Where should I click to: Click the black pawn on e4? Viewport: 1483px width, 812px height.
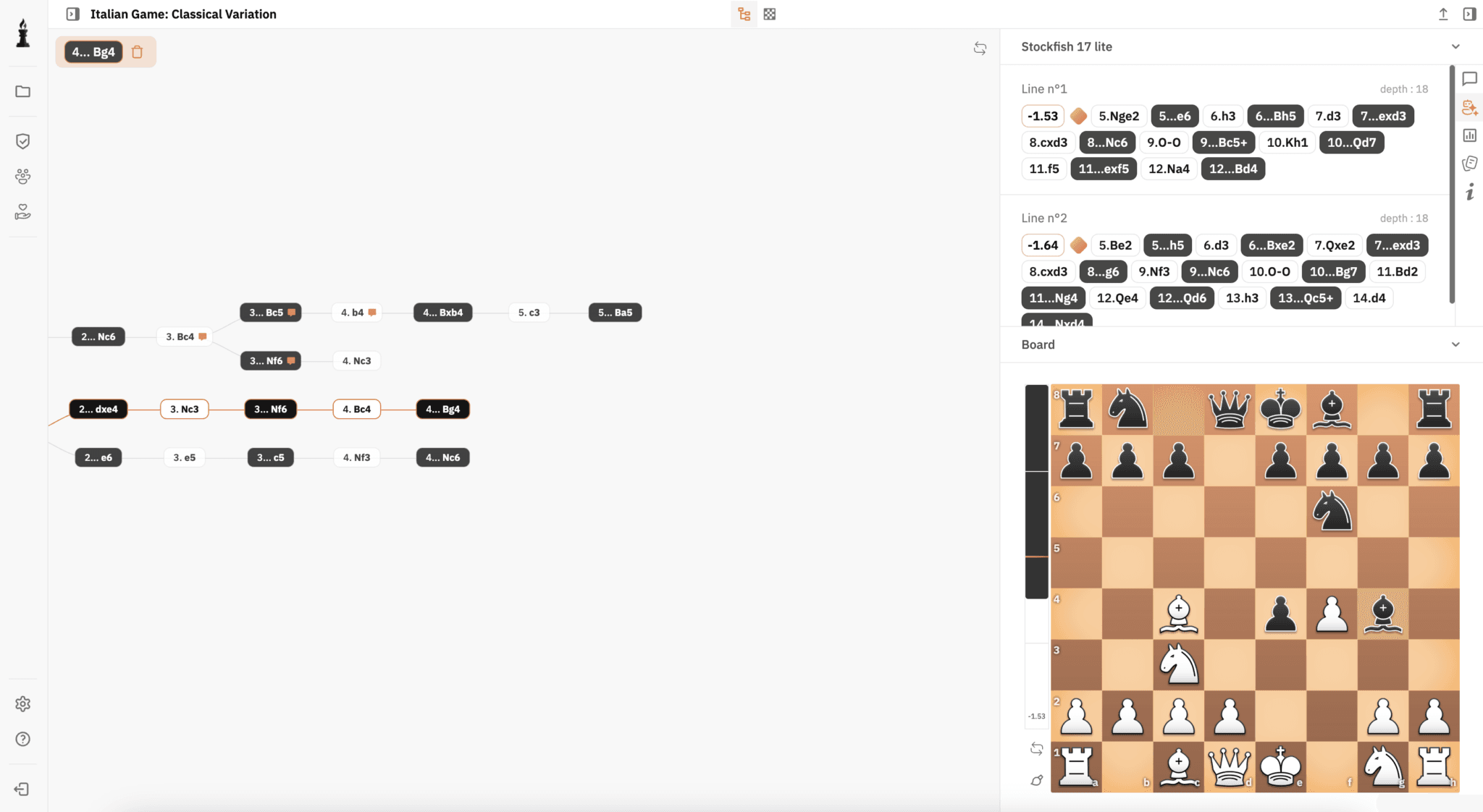click(x=1281, y=614)
